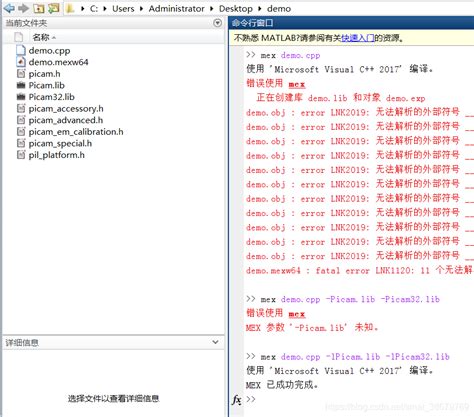Go forward with the right arrow icon

pyautogui.click(x=23, y=8)
